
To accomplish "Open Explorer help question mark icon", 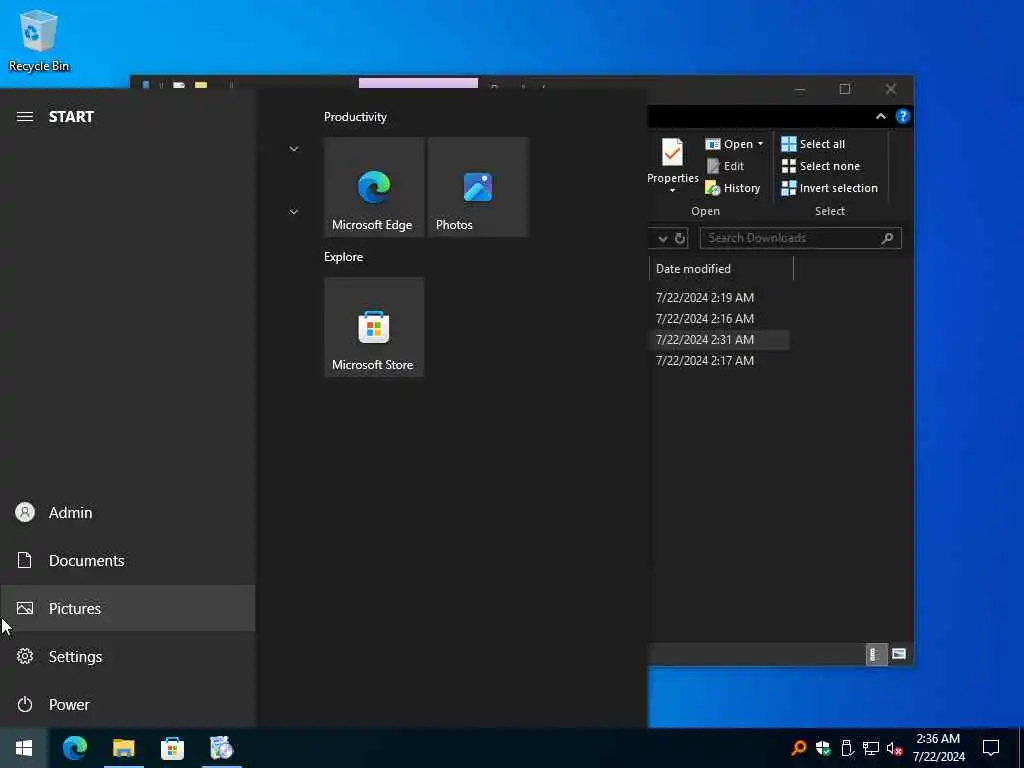I will click(903, 116).
